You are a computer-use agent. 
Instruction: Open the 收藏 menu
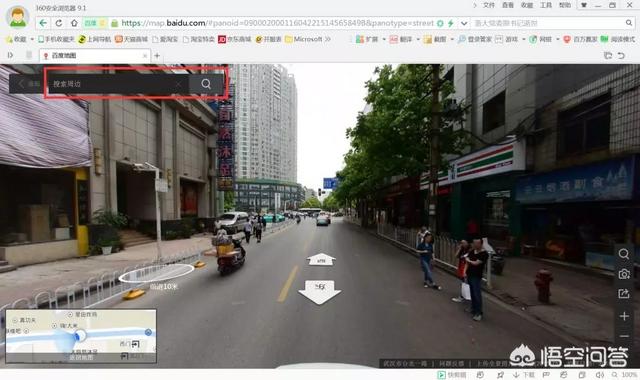(527, 5)
